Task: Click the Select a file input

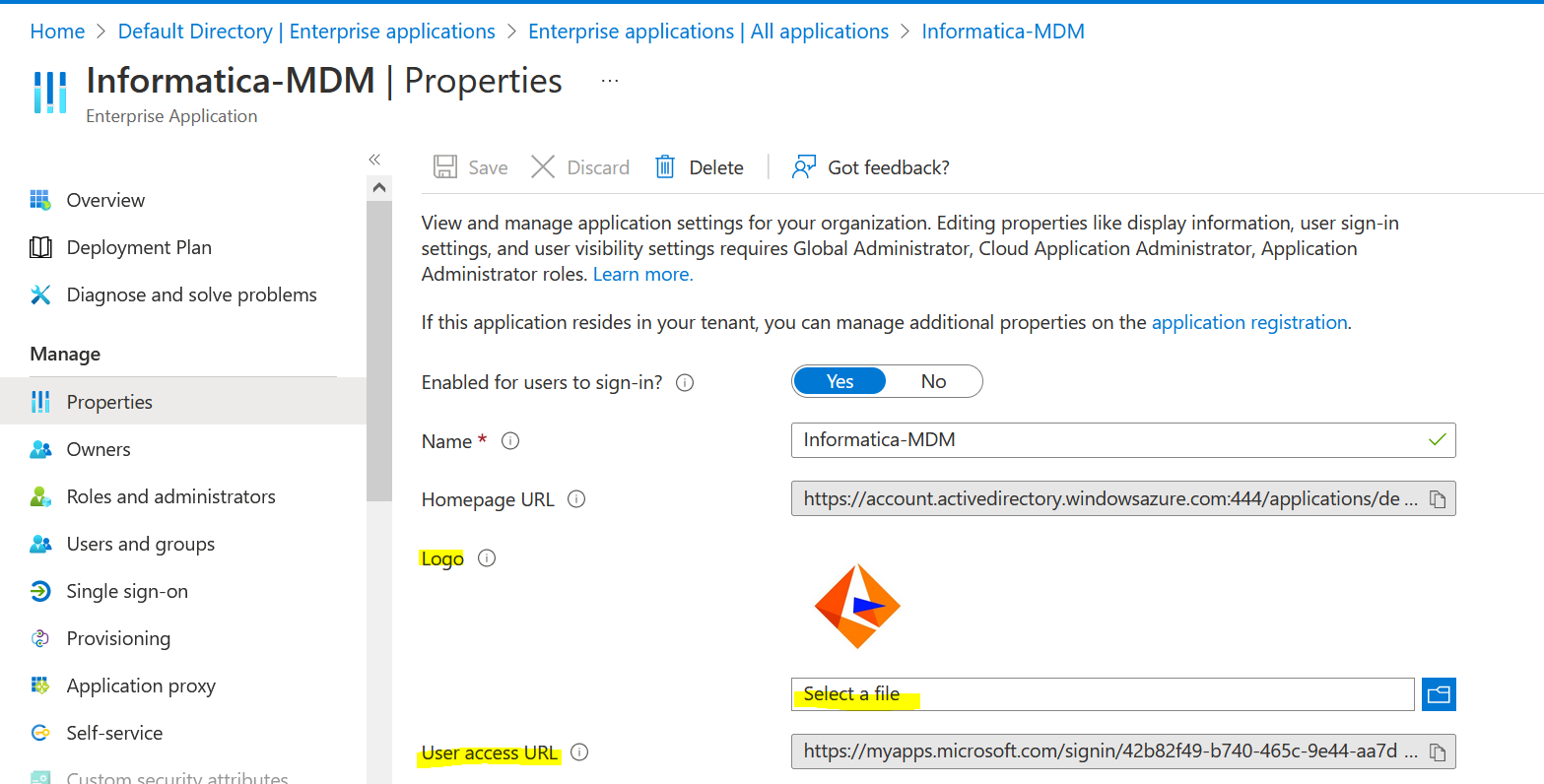Action: pos(1103,694)
